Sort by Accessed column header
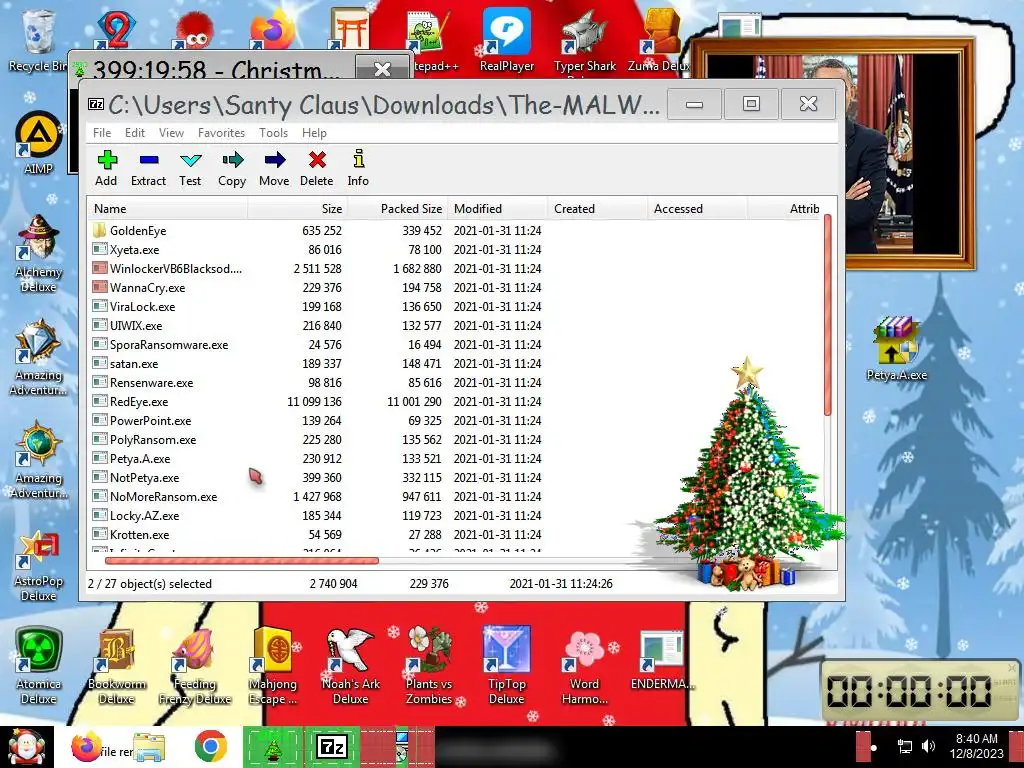 point(697,209)
